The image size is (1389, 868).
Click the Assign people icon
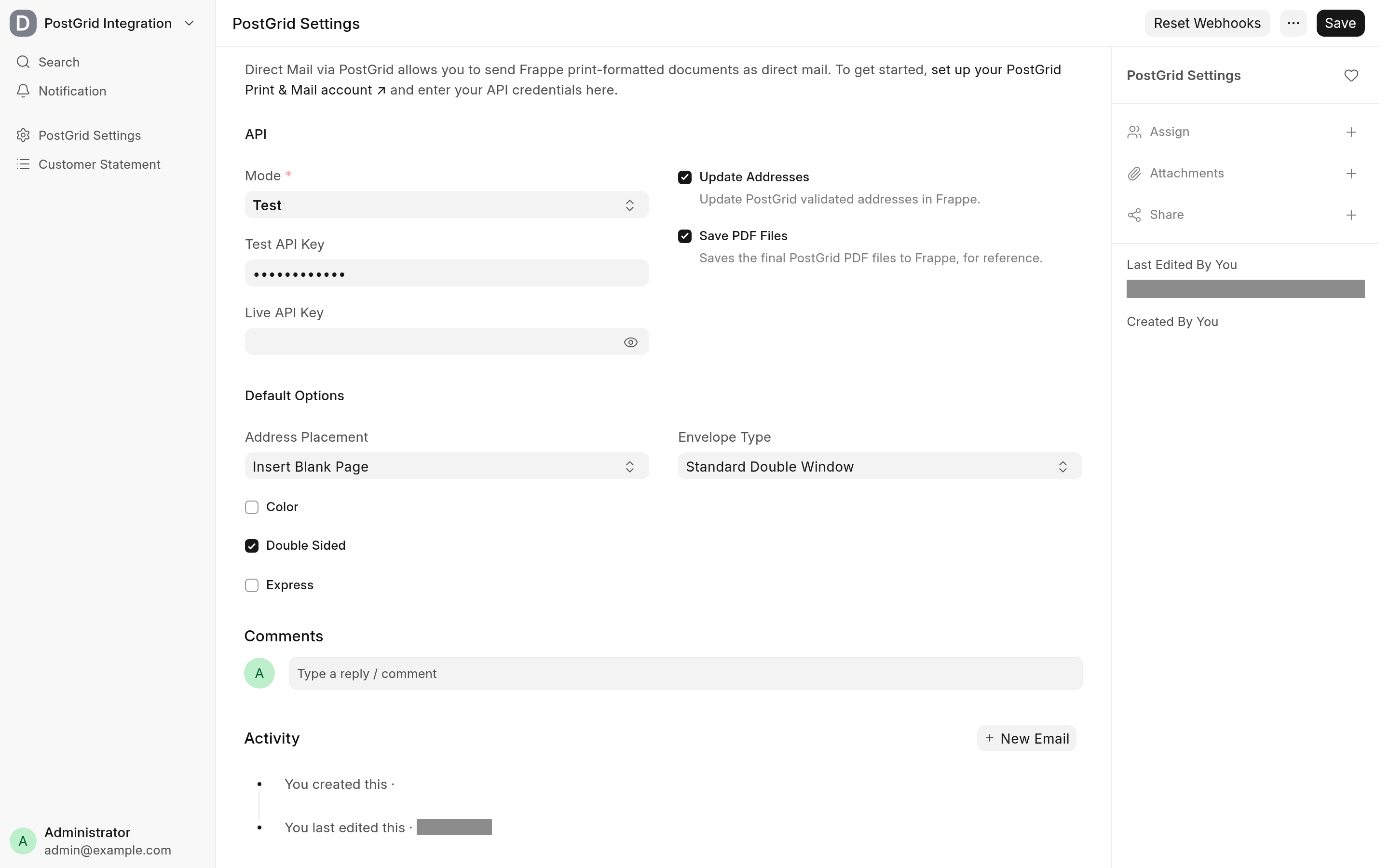[1134, 132]
